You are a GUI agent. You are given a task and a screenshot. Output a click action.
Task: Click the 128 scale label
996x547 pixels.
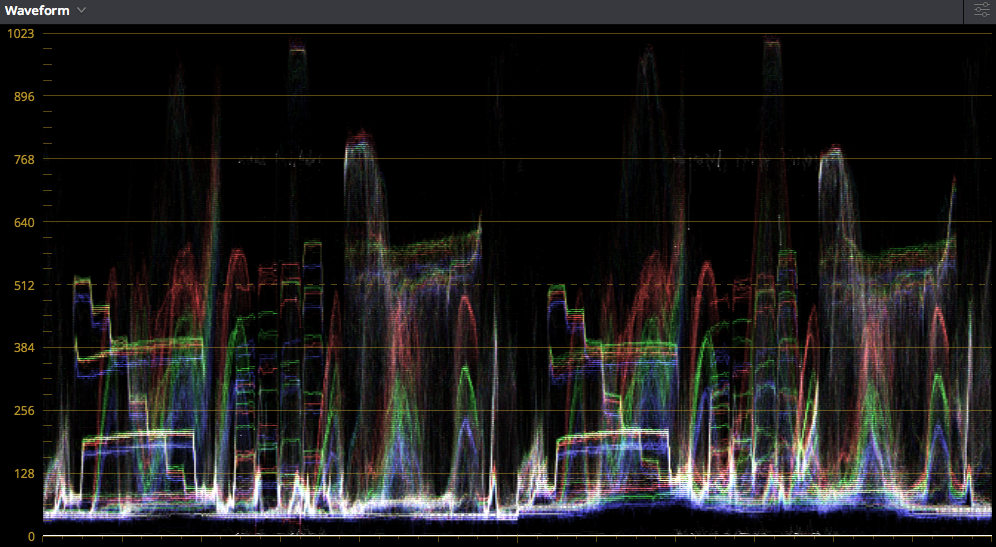point(24,474)
